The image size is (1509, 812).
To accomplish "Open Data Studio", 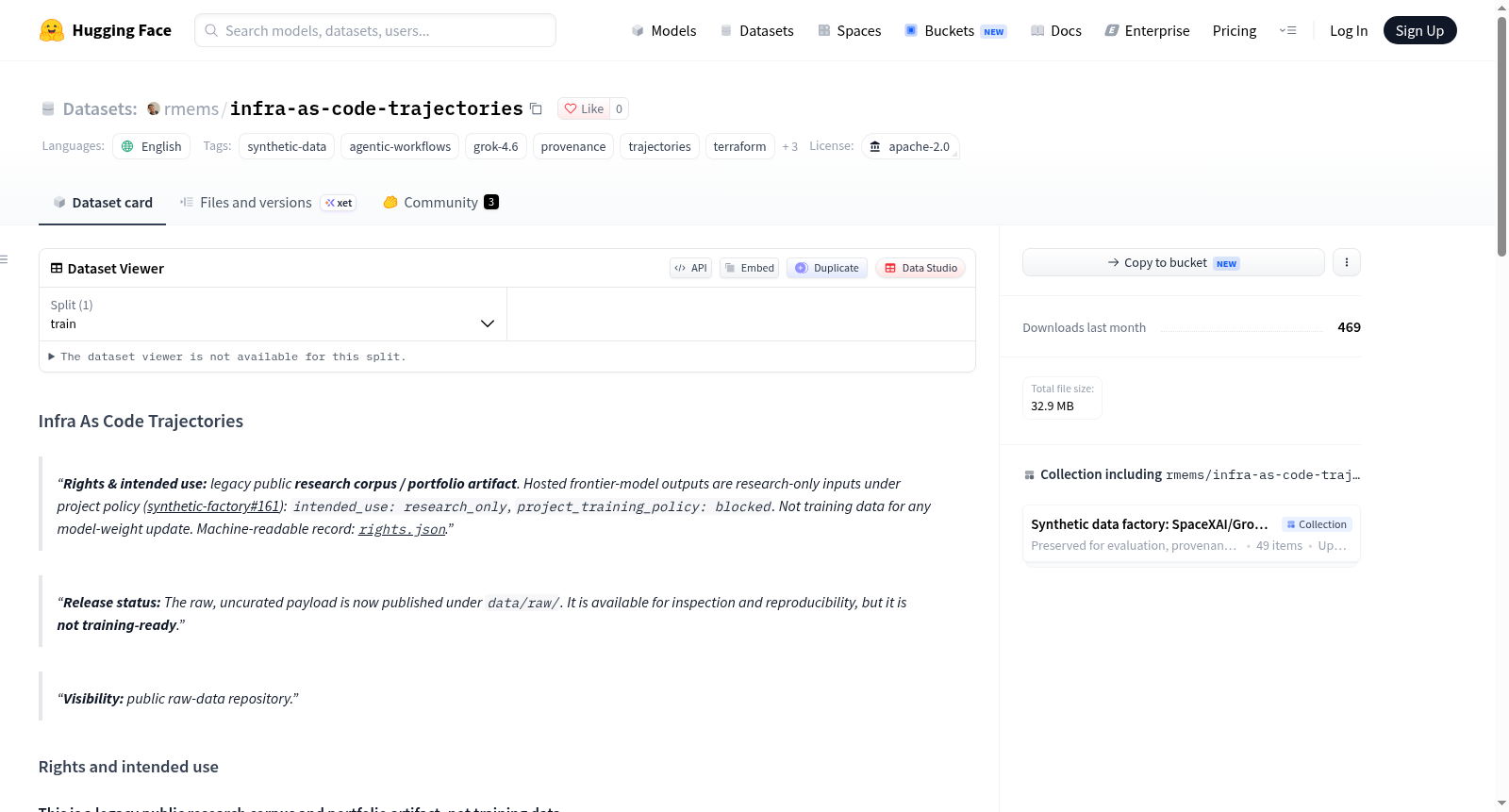I will (920, 268).
